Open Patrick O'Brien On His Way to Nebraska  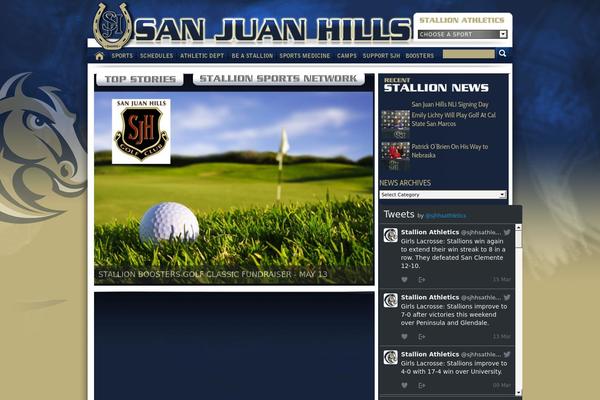point(450,151)
